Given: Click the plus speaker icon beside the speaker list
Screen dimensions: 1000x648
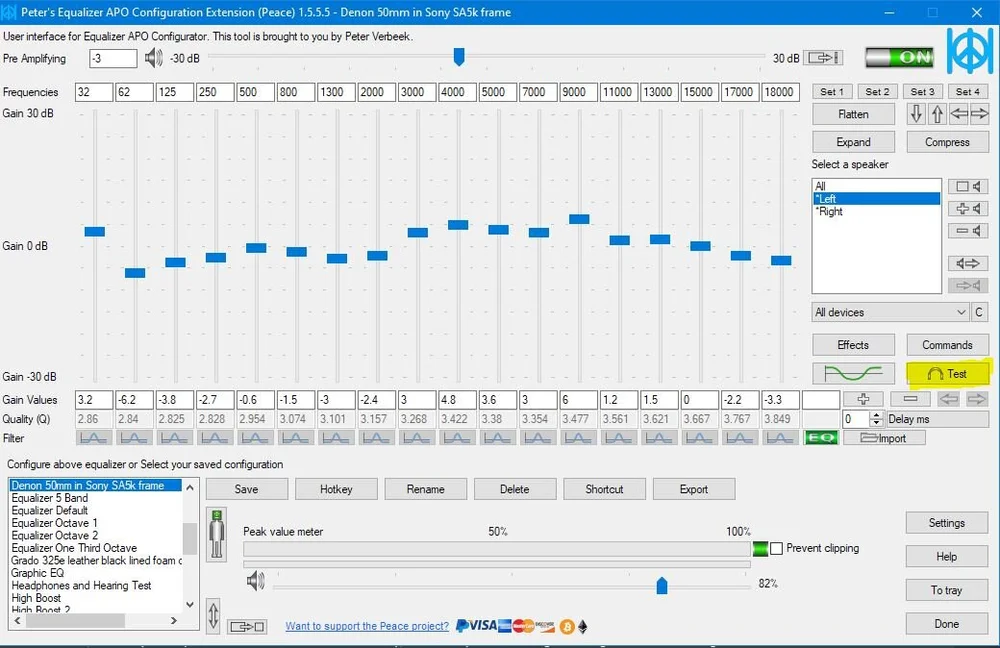Looking at the screenshot, I should 967,209.
